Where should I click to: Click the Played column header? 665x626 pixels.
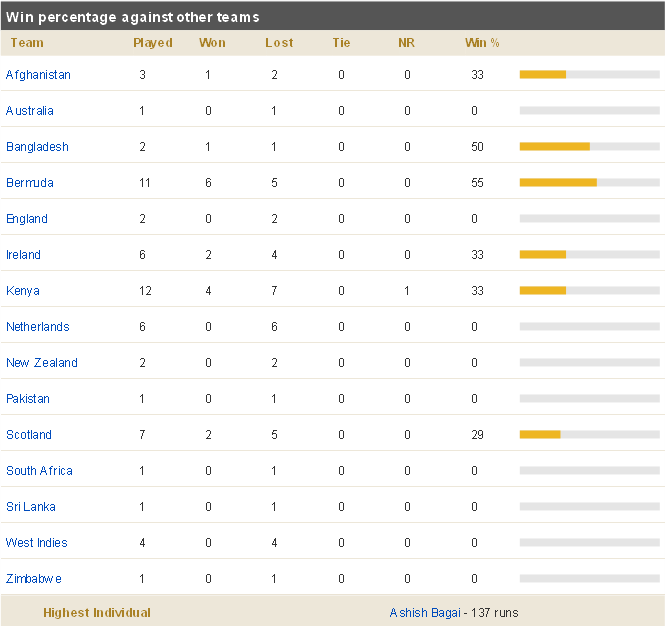click(153, 43)
